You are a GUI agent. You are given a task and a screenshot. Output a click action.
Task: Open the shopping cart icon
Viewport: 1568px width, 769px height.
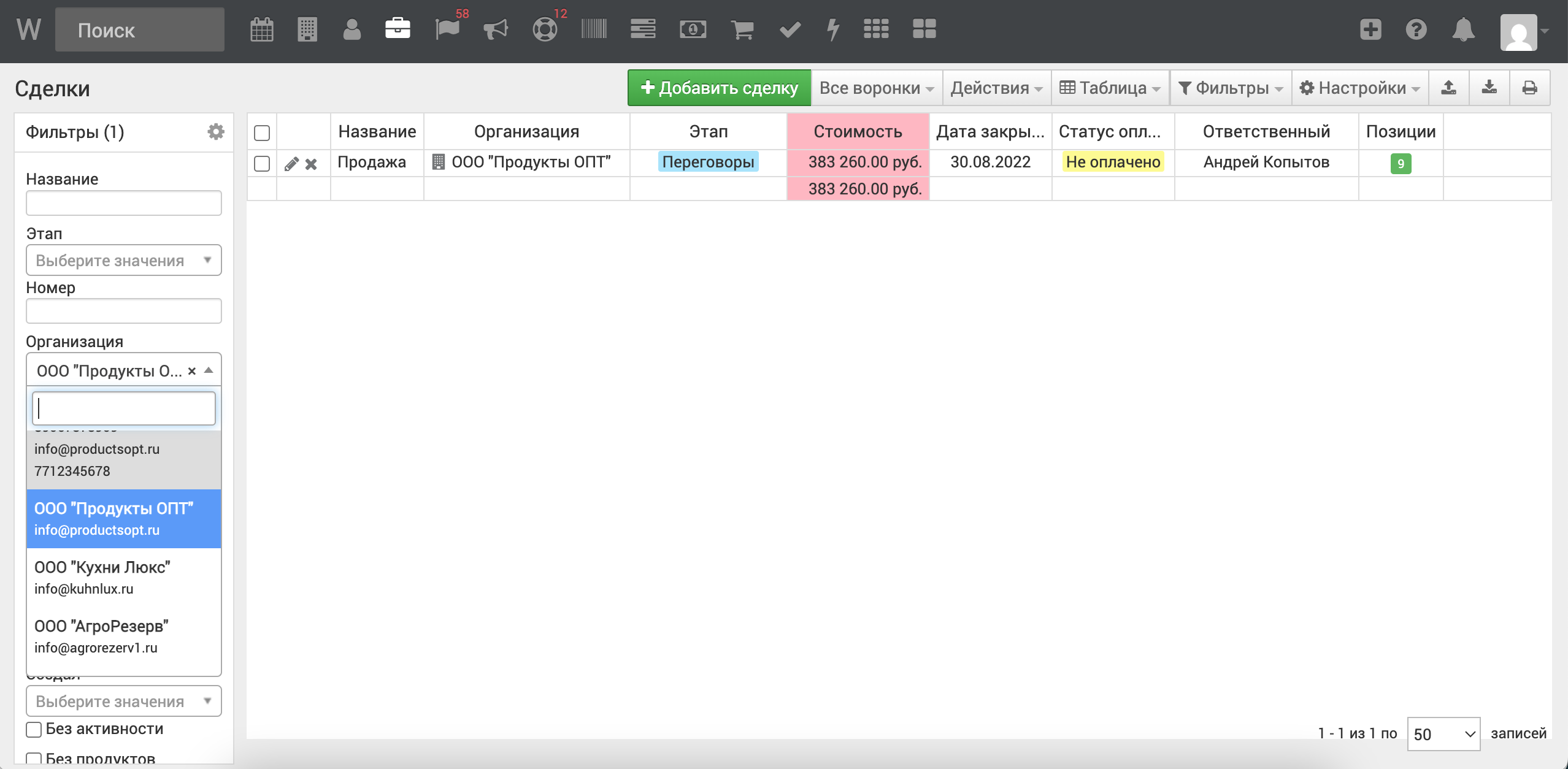coord(742,29)
